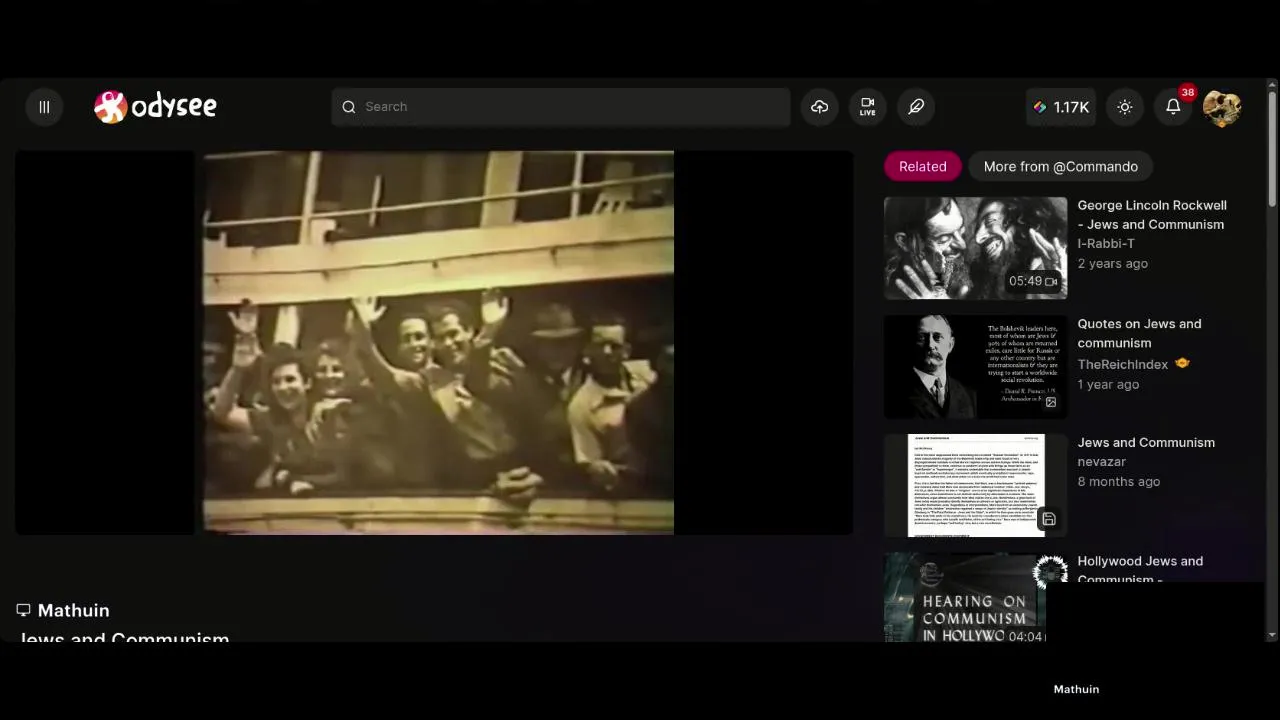The image size is (1280, 720).
Task: Click image icon on Quotes thumbnail
Action: pos(1051,402)
